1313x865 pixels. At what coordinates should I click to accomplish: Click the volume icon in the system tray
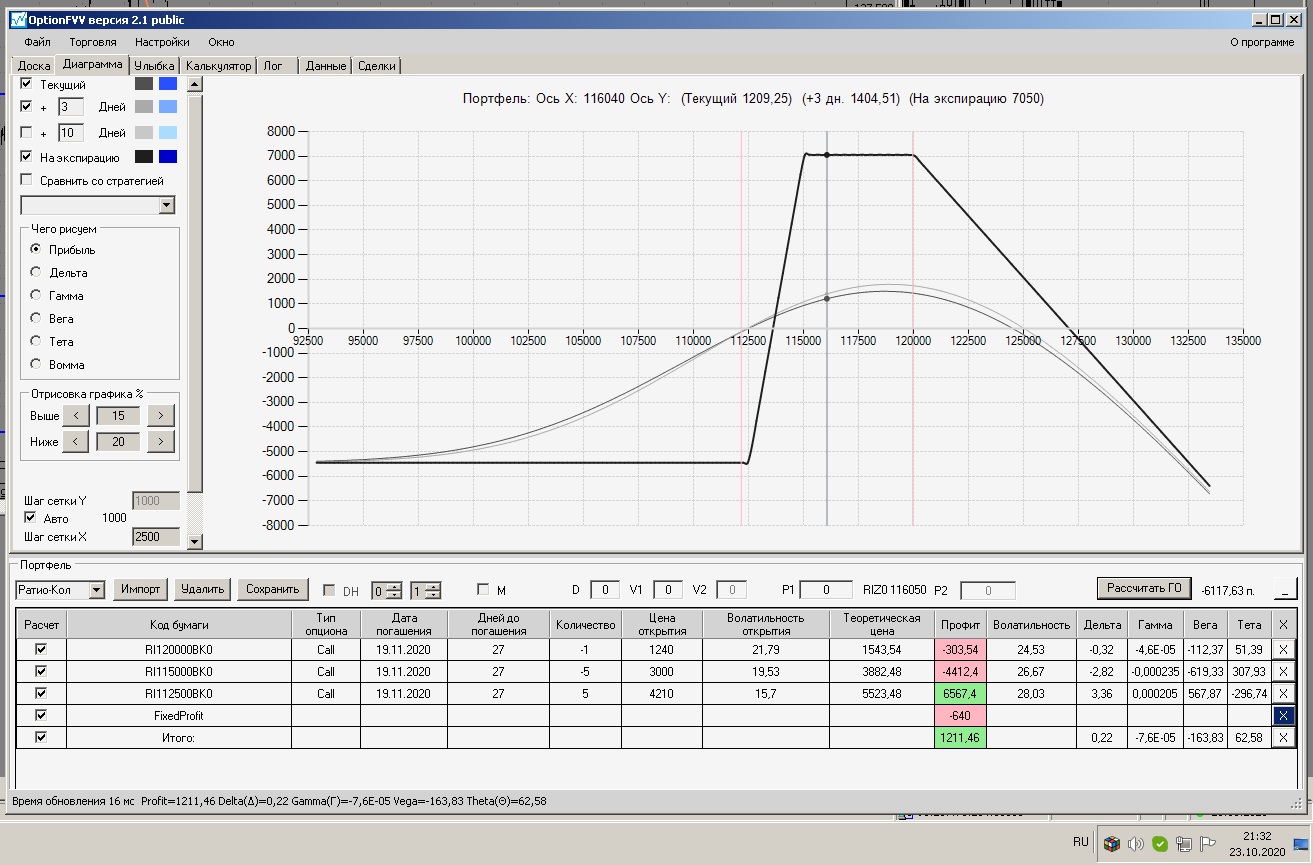coord(1135,844)
